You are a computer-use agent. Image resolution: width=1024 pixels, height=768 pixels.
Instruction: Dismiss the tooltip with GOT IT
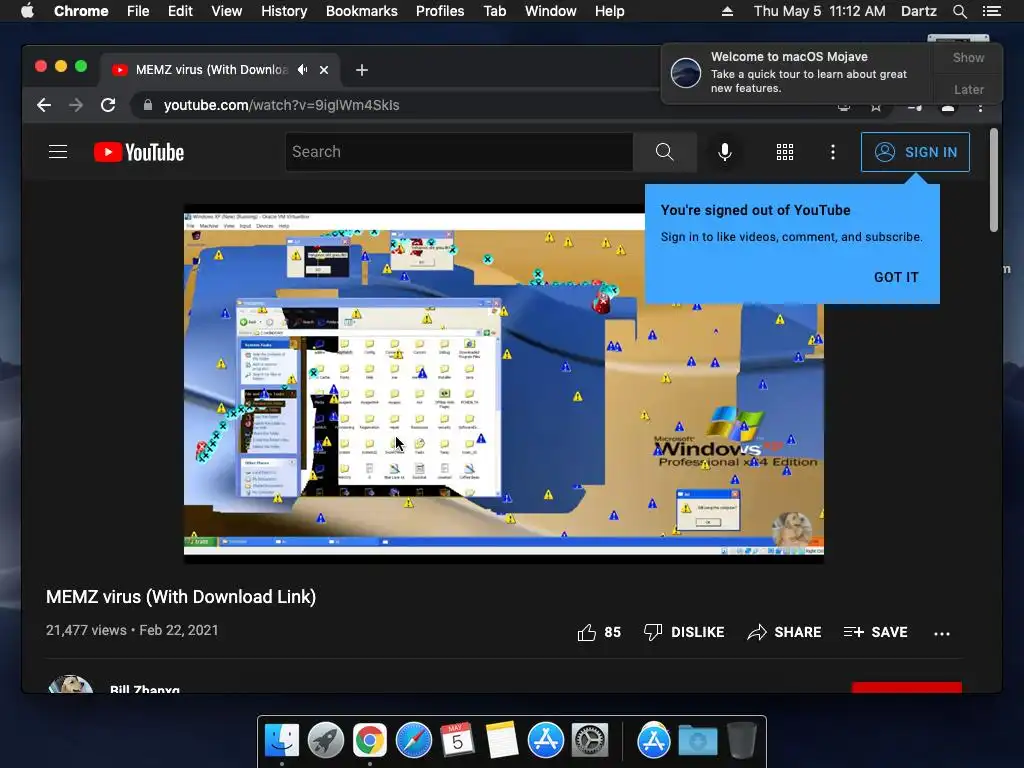[x=896, y=277]
